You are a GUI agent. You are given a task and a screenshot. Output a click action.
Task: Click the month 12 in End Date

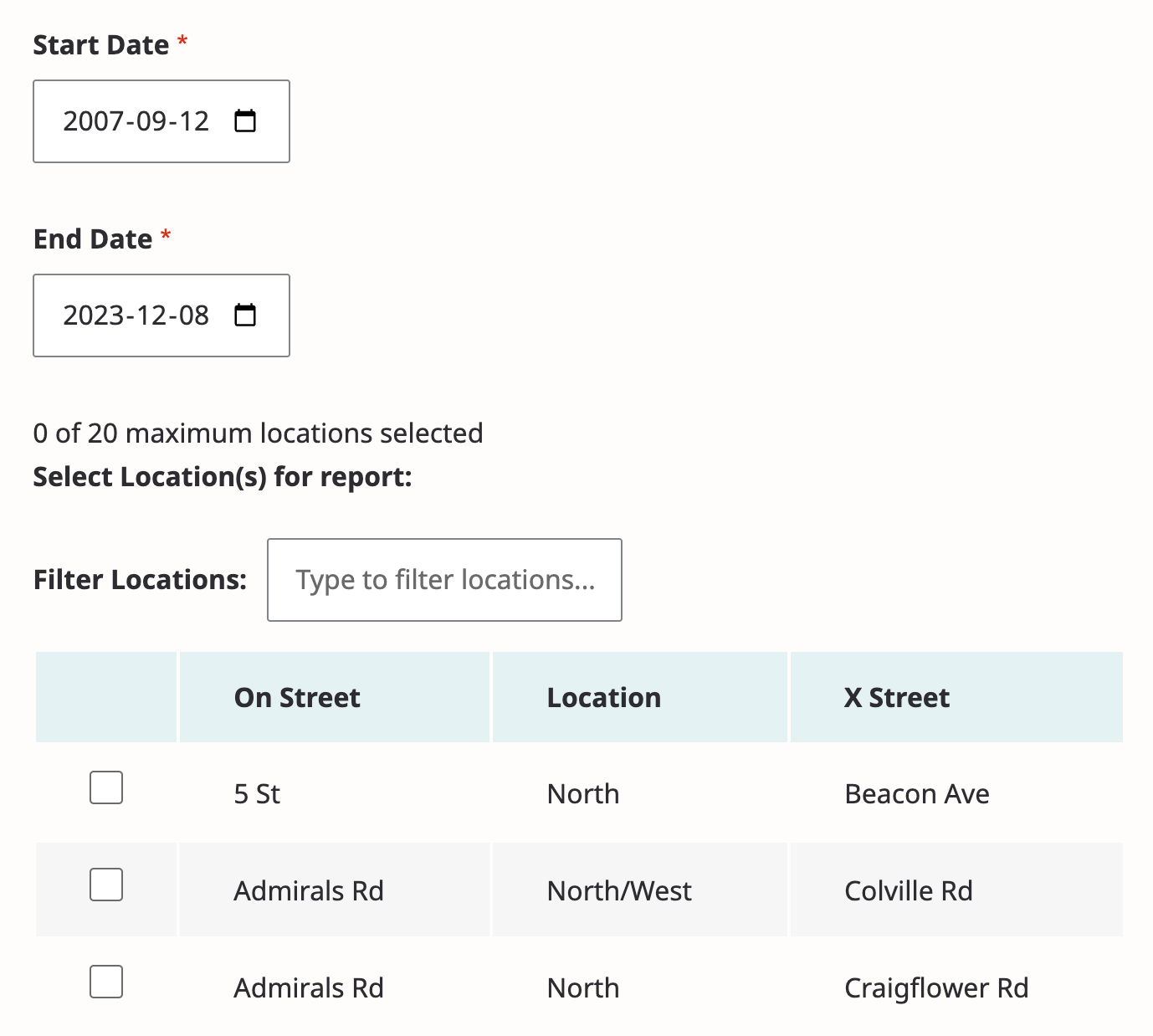pos(151,315)
